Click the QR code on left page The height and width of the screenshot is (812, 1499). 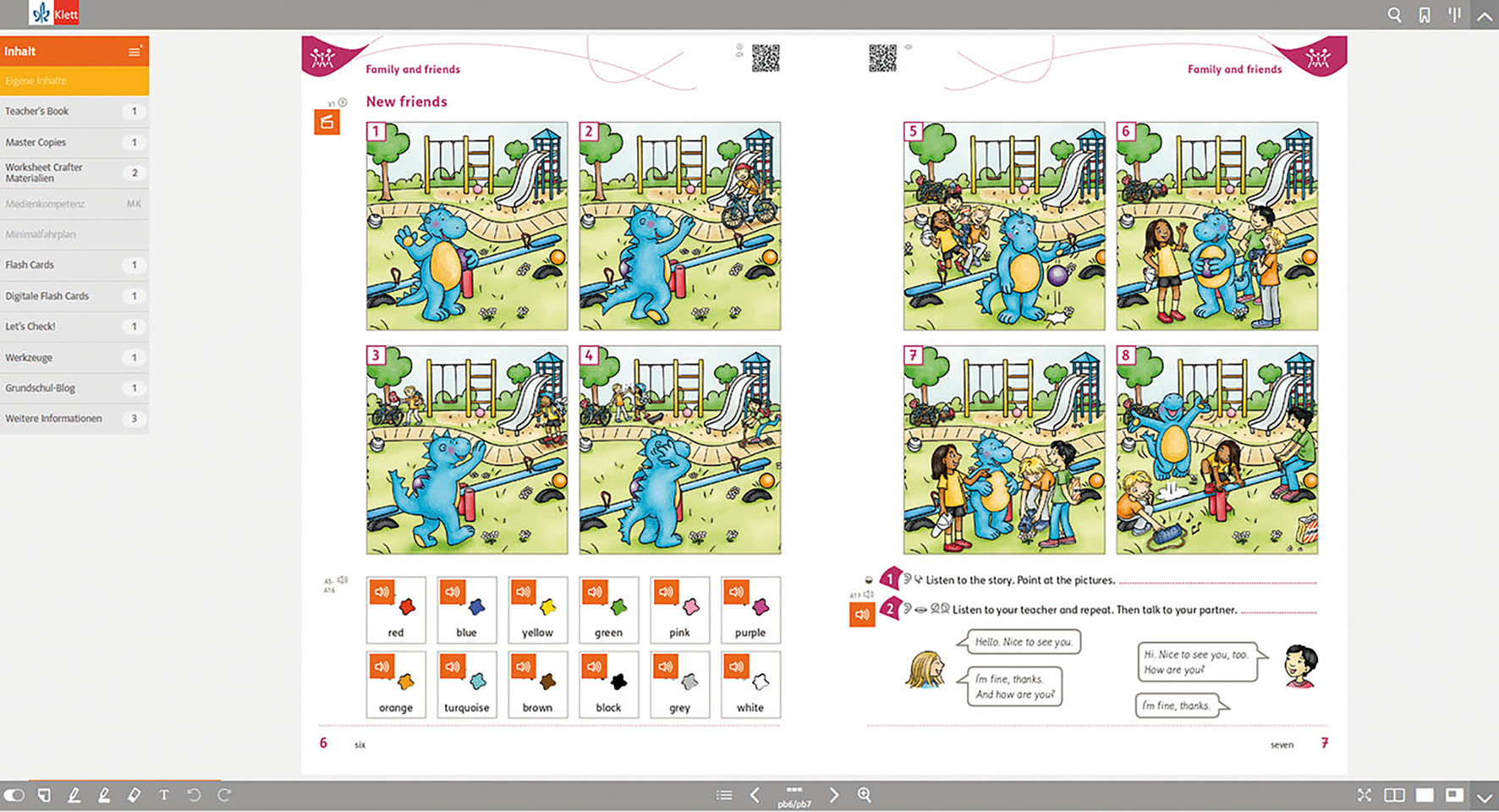point(766,58)
